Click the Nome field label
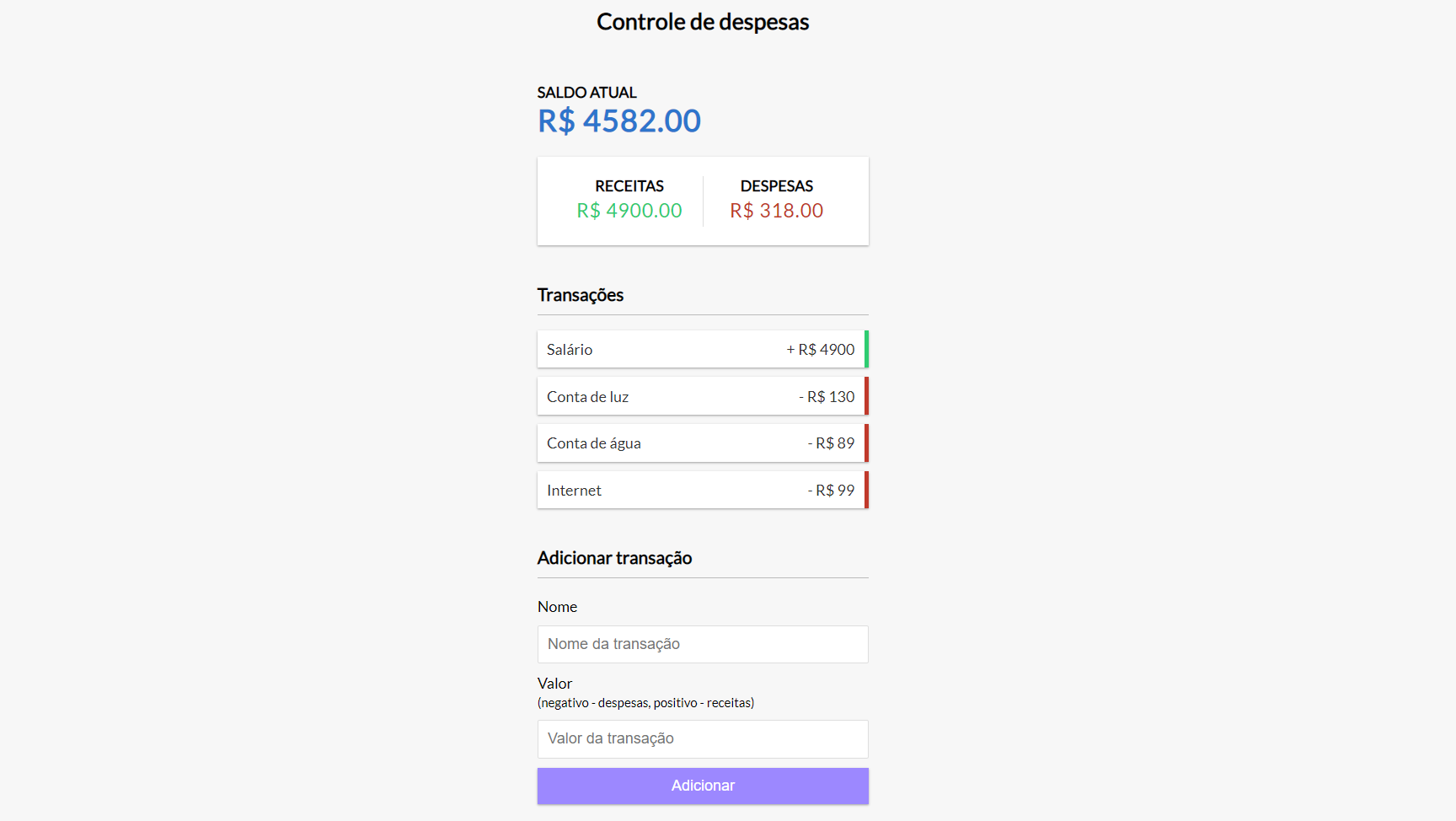 (x=557, y=607)
